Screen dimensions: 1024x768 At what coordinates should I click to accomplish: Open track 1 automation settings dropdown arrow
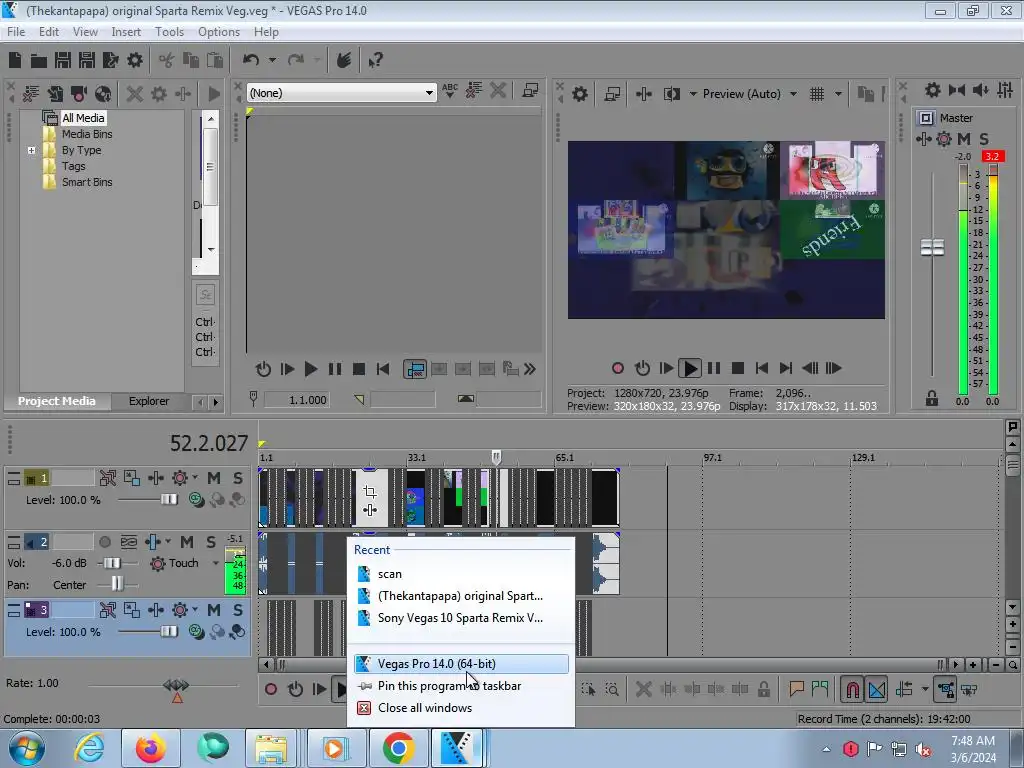pyautogui.click(x=195, y=478)
